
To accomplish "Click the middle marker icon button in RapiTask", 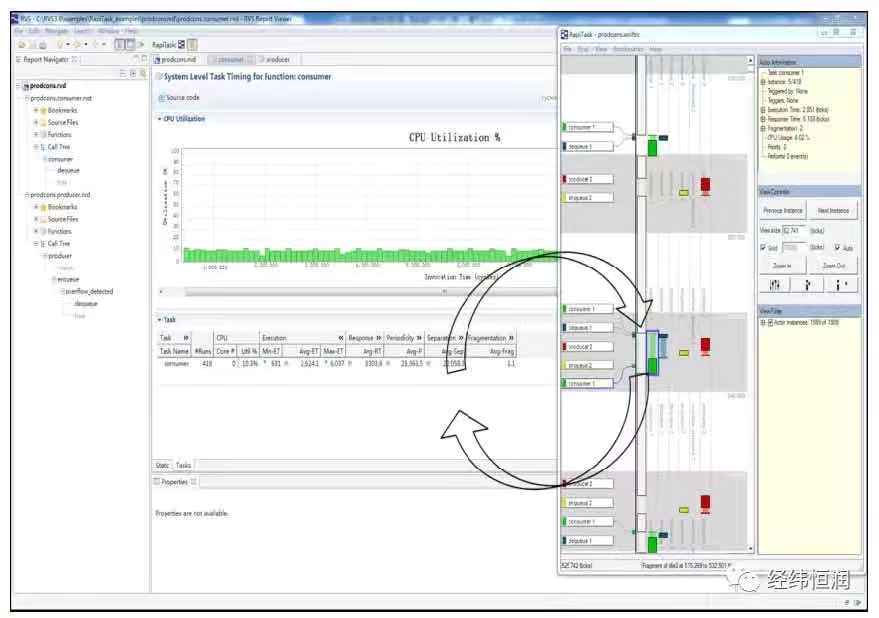I will (807, 285).
